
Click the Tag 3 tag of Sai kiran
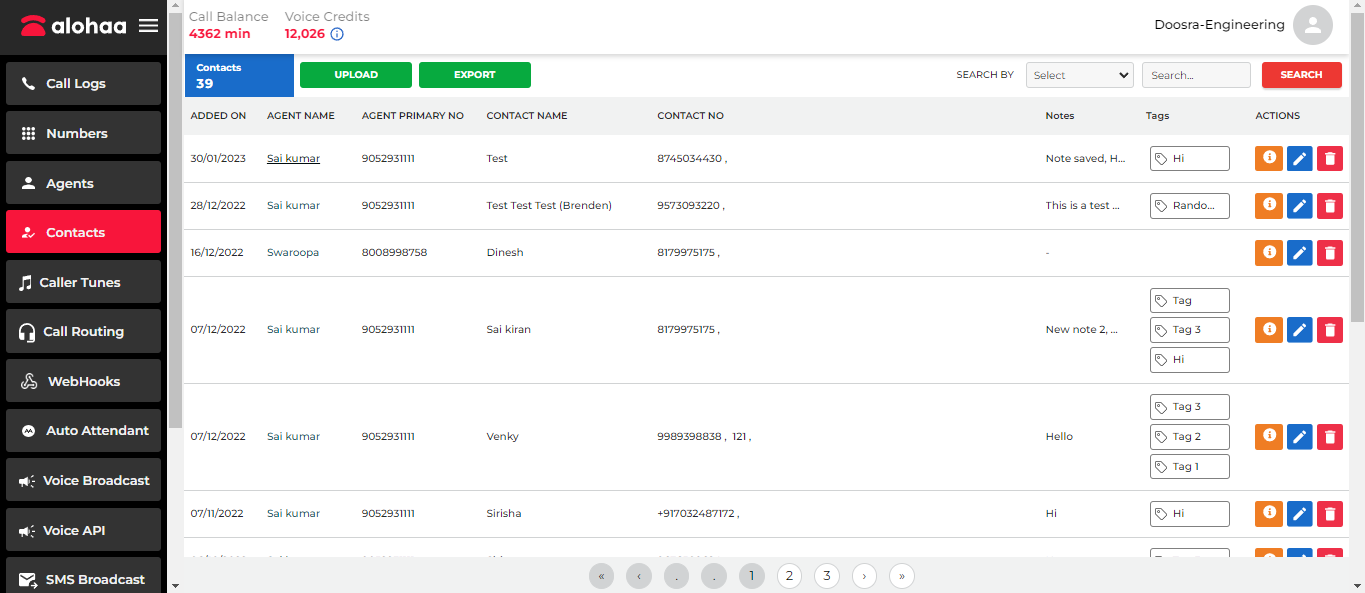point(1189,330)
